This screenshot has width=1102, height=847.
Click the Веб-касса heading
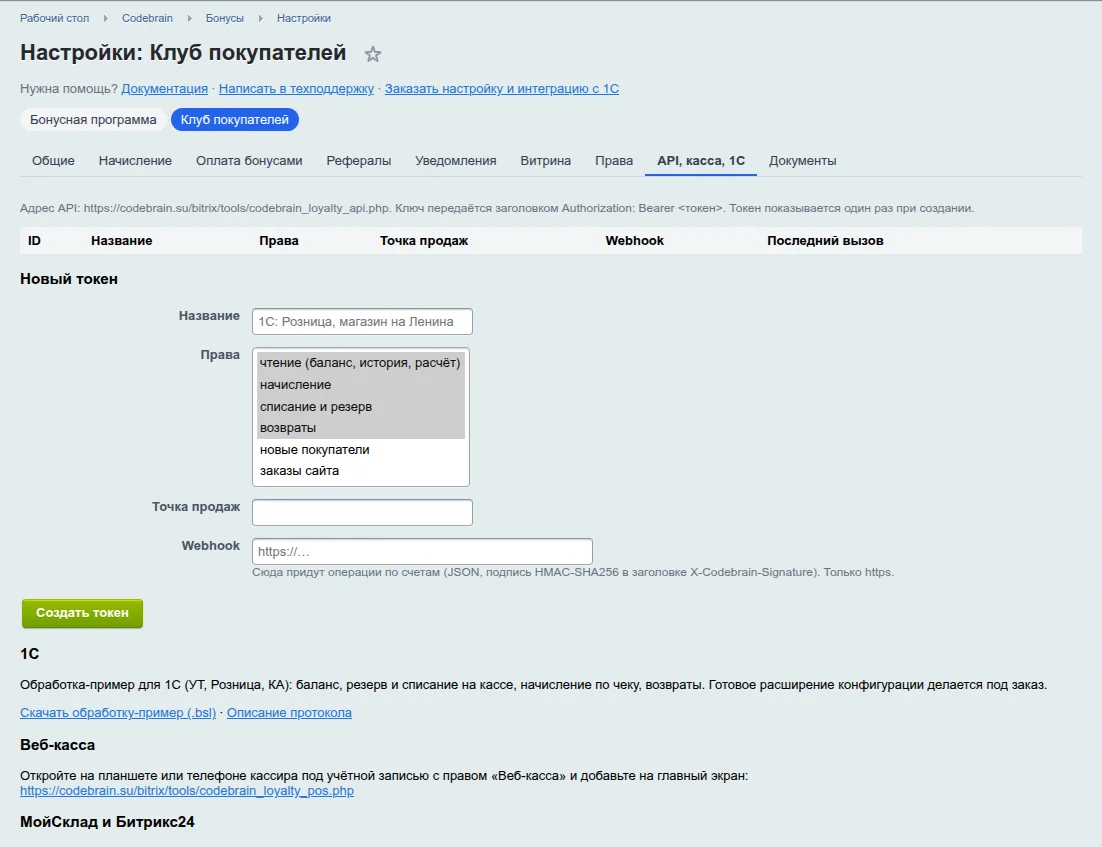(58, 745)
